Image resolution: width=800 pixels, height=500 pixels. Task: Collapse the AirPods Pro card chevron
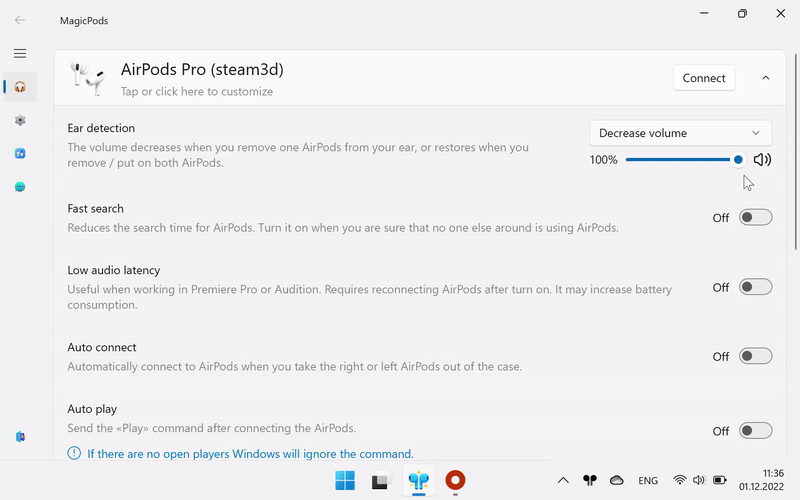pos(766,78)
